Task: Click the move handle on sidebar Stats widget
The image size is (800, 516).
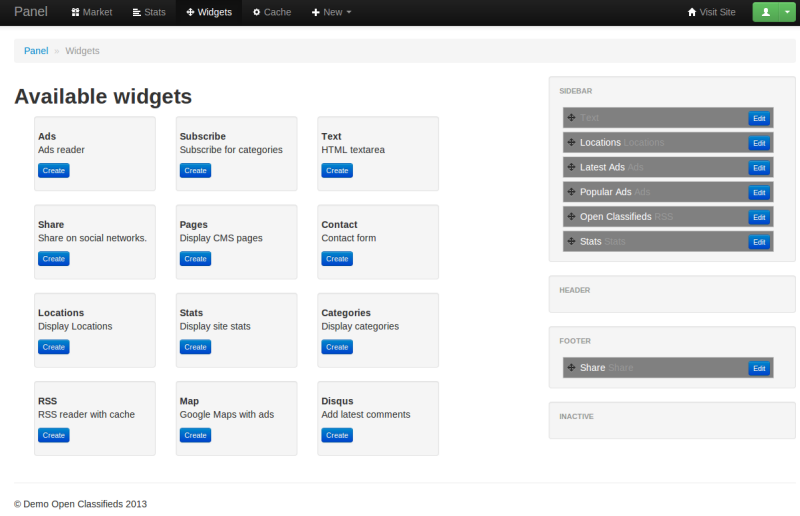Action: [571, 242]
